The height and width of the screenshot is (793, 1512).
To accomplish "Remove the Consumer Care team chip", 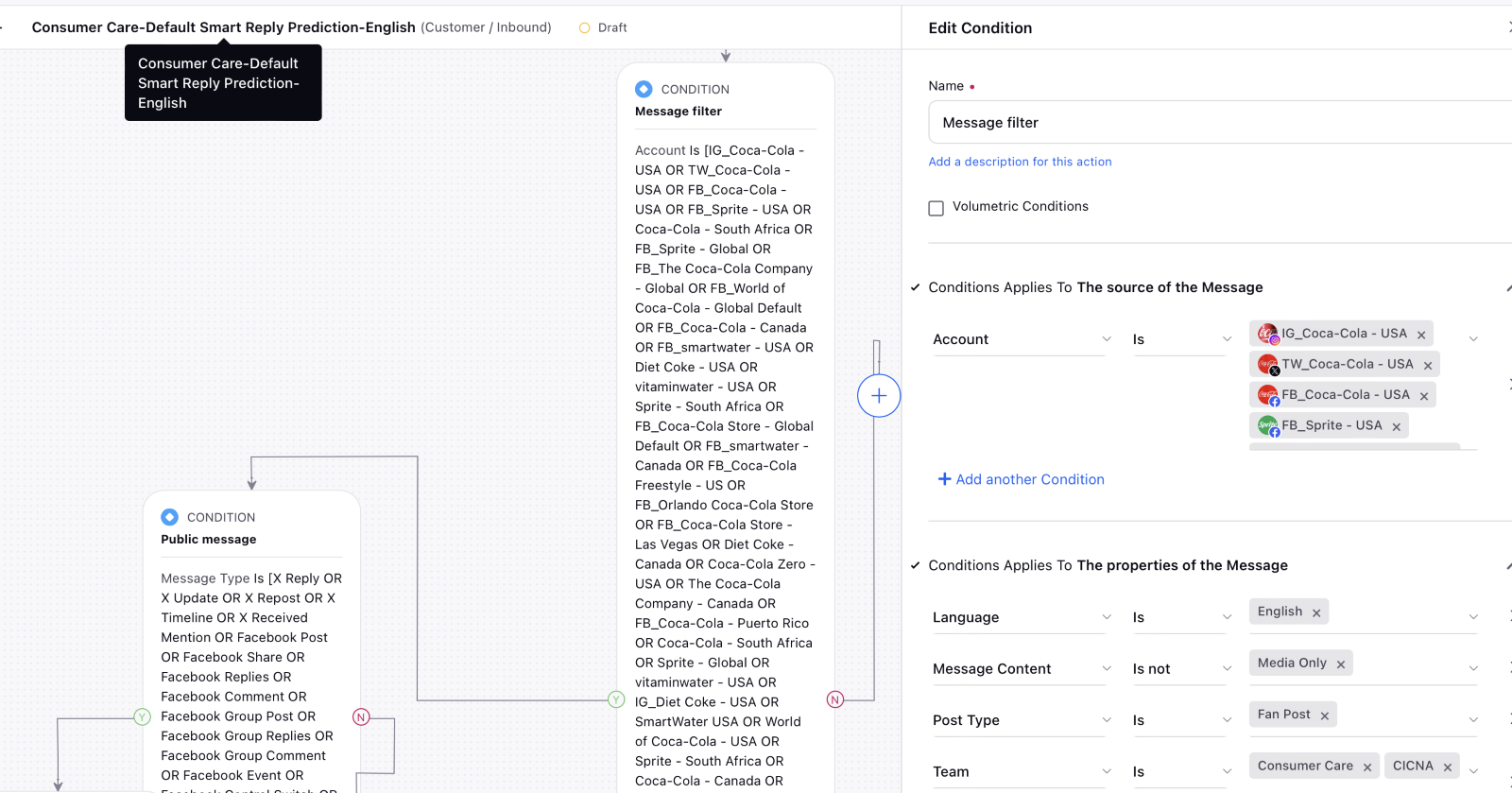I will pos(1367,767).
